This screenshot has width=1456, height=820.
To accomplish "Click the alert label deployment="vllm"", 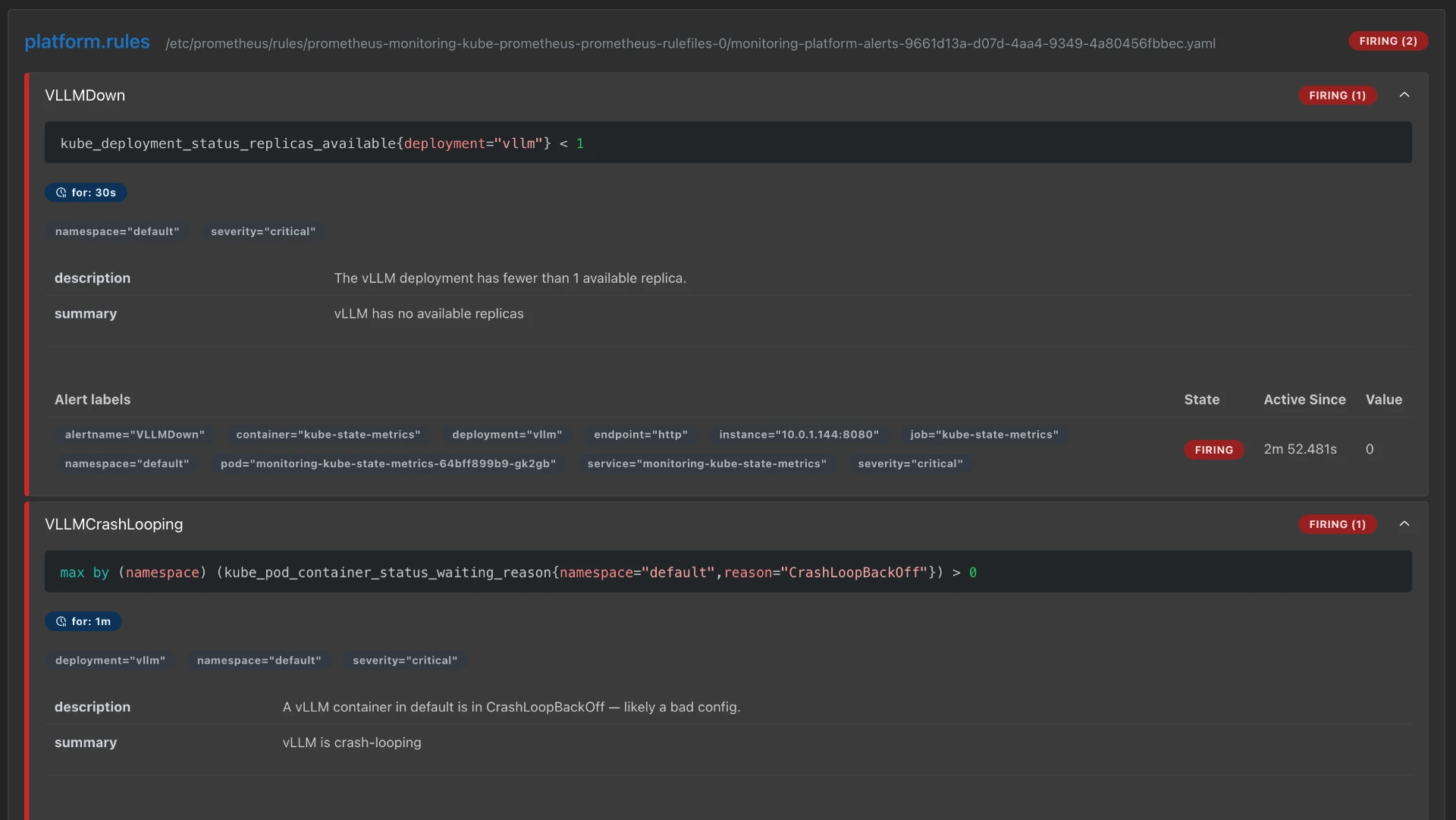I will (507, 435).
